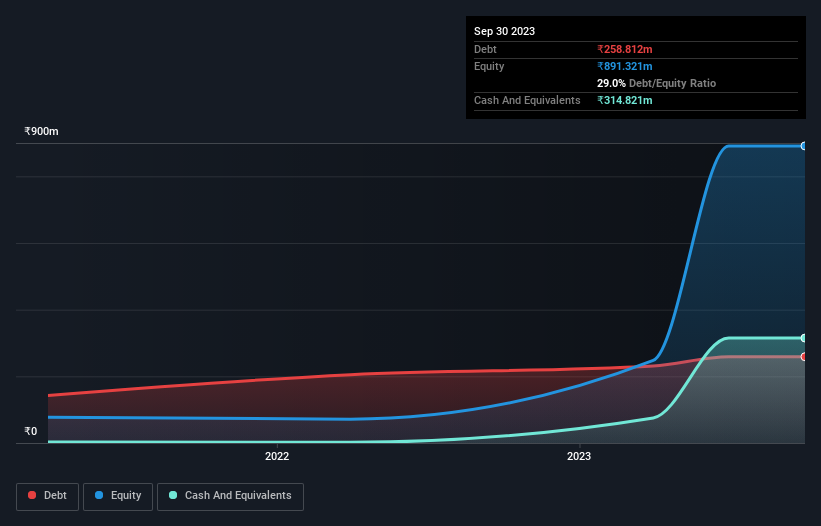Select the Sep 30 2023 tooltip date
Screen dimensions: 821x526
504,31
